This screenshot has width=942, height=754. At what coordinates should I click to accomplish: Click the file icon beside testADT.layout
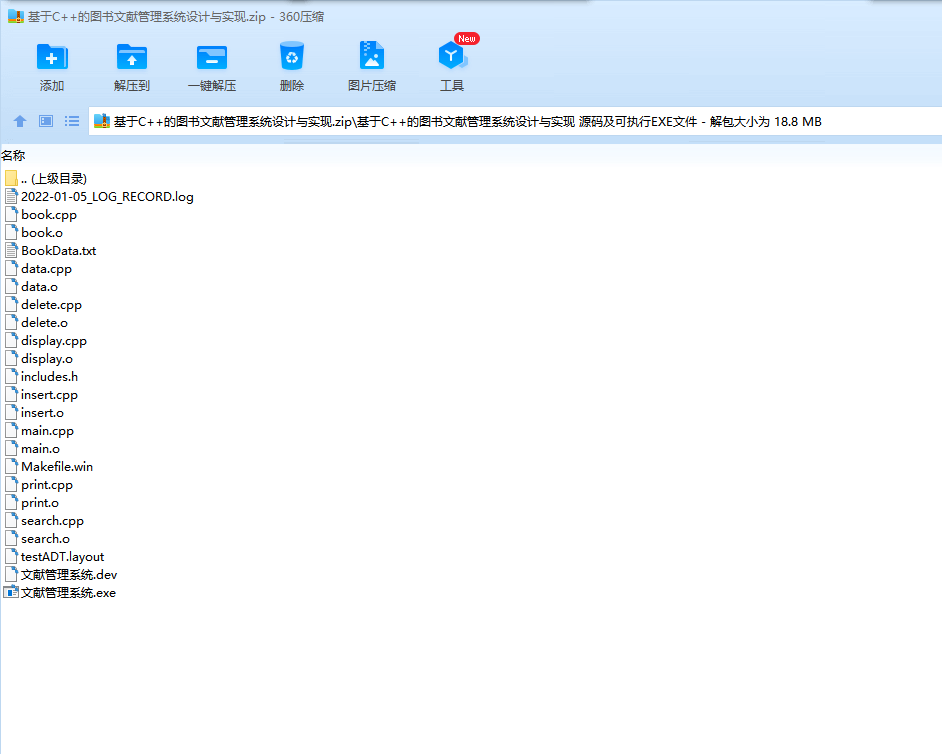[11, 557]
